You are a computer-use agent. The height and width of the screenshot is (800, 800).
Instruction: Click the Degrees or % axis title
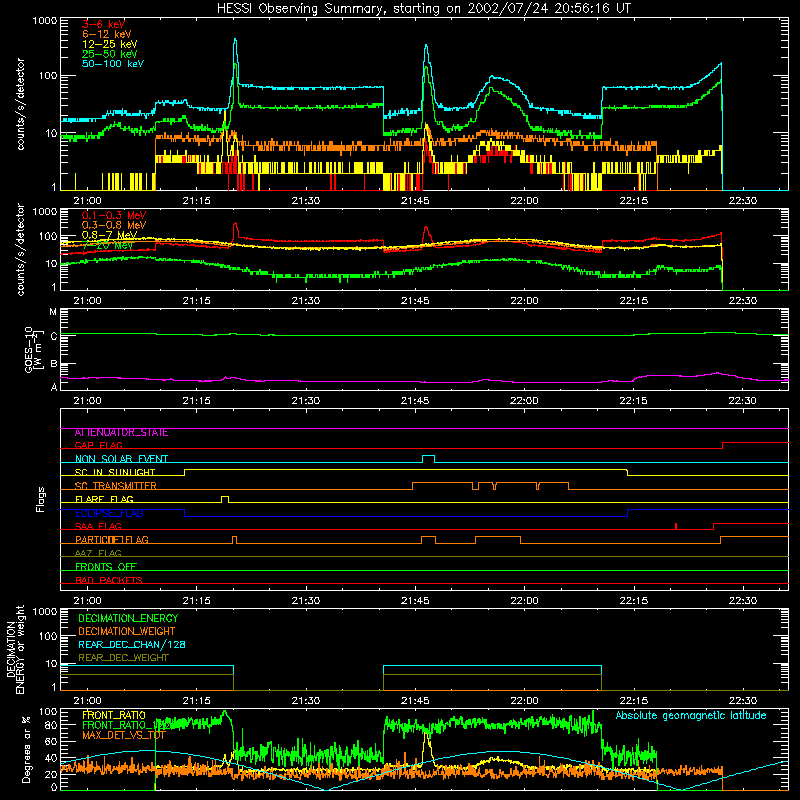tap(26, 749)
